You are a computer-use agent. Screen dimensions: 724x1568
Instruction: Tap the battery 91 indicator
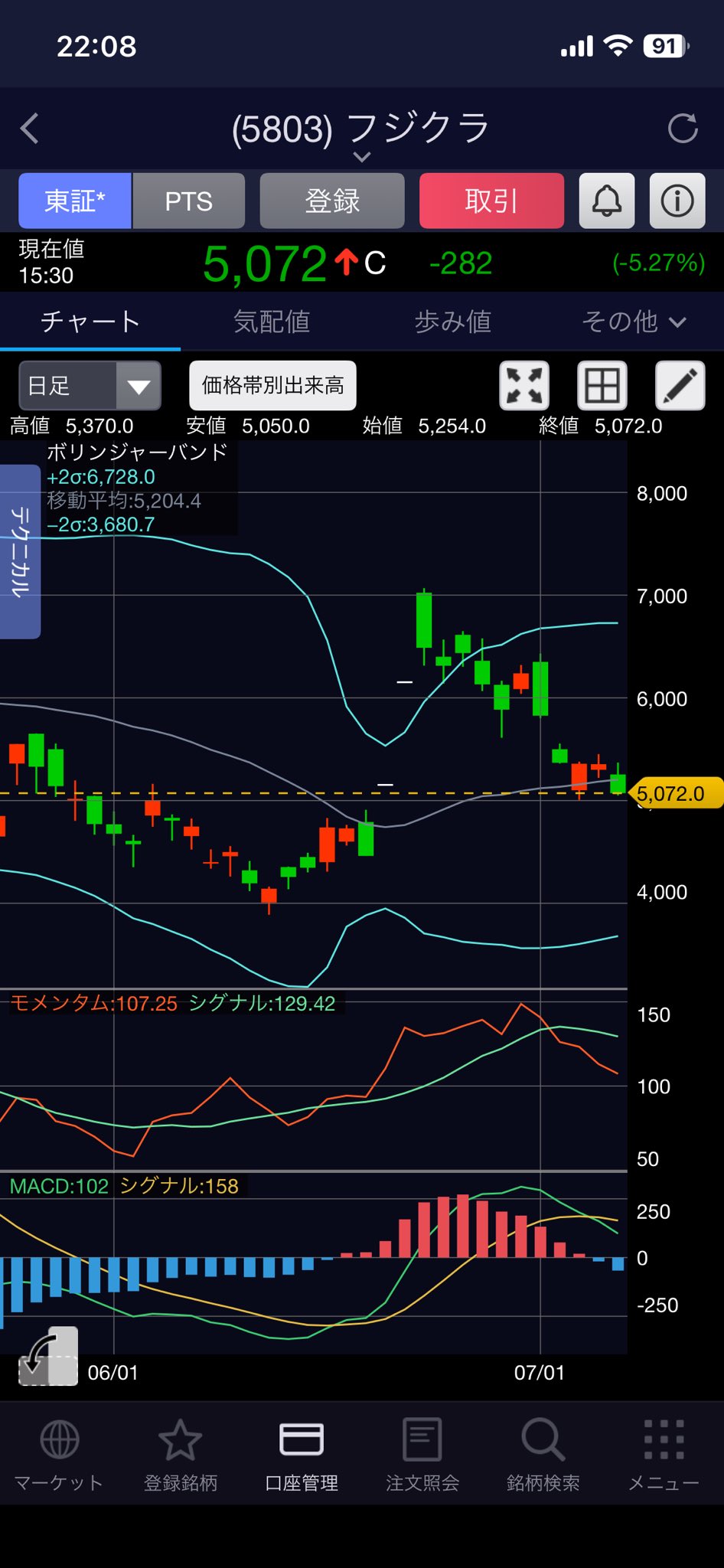coord(666,46)
